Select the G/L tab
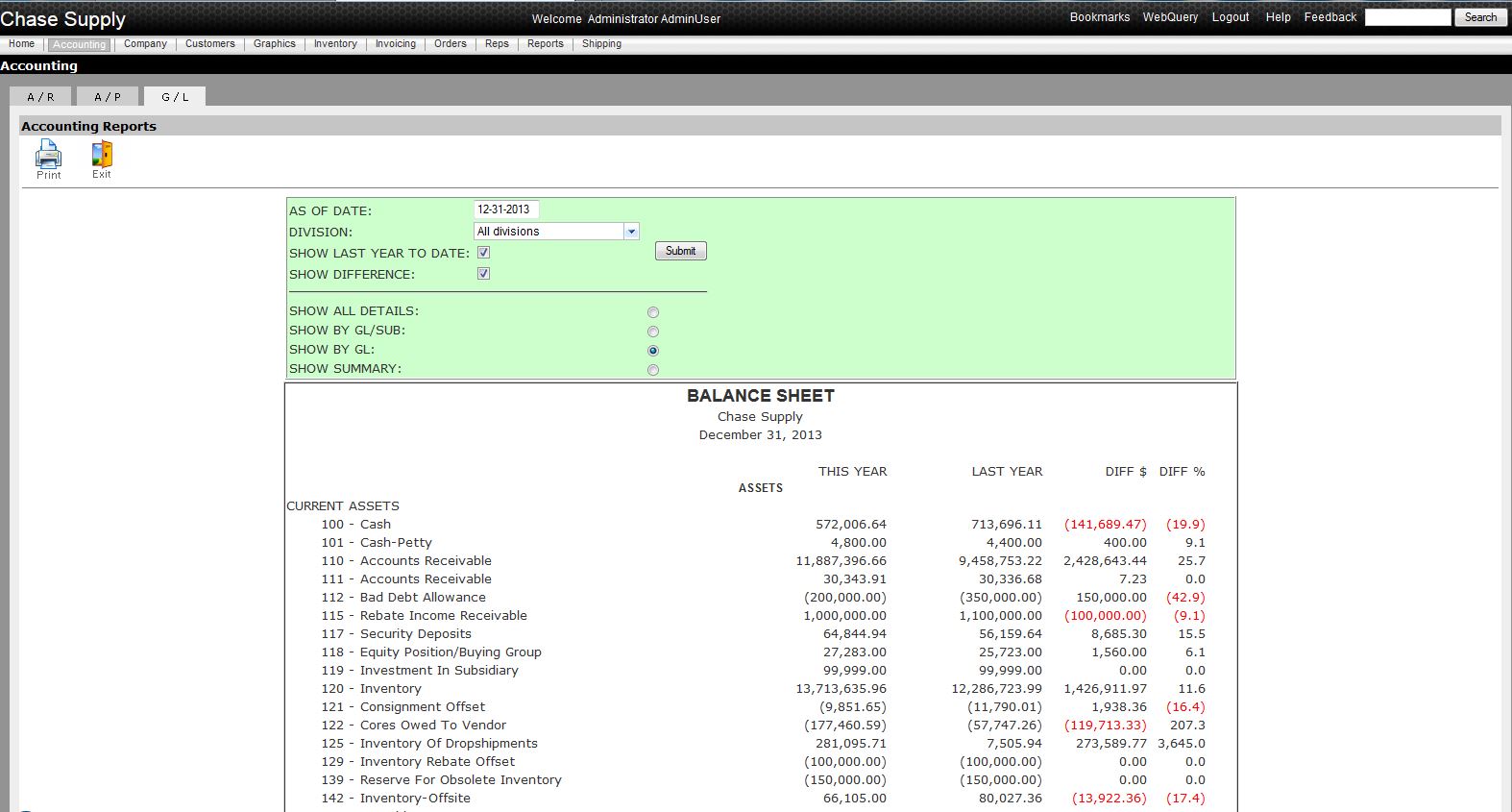 coord(175,97)
